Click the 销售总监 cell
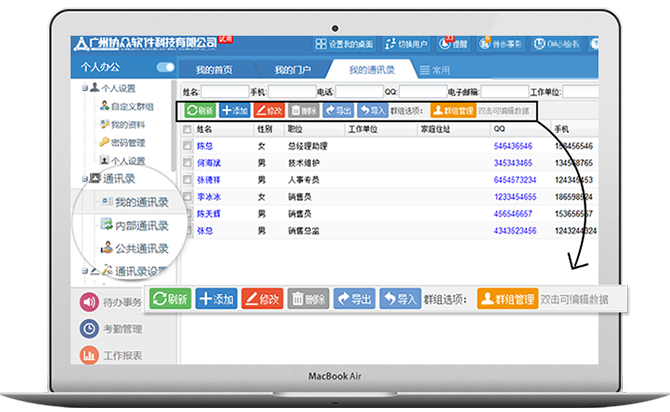Viewport: 670px width, 412px height. point(303,231)
